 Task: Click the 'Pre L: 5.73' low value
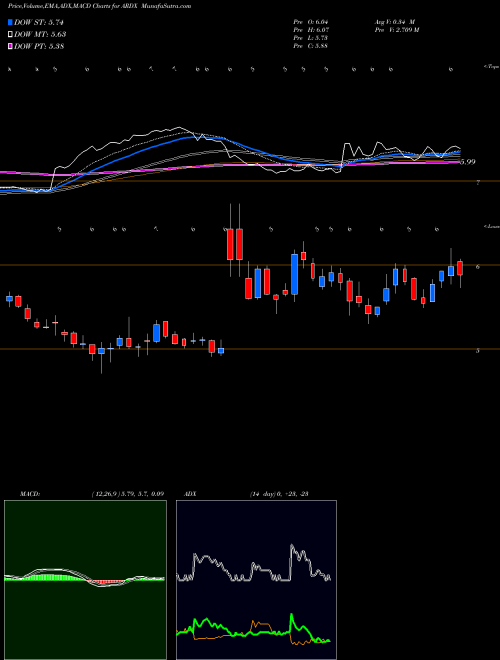(x=311, y=38)
